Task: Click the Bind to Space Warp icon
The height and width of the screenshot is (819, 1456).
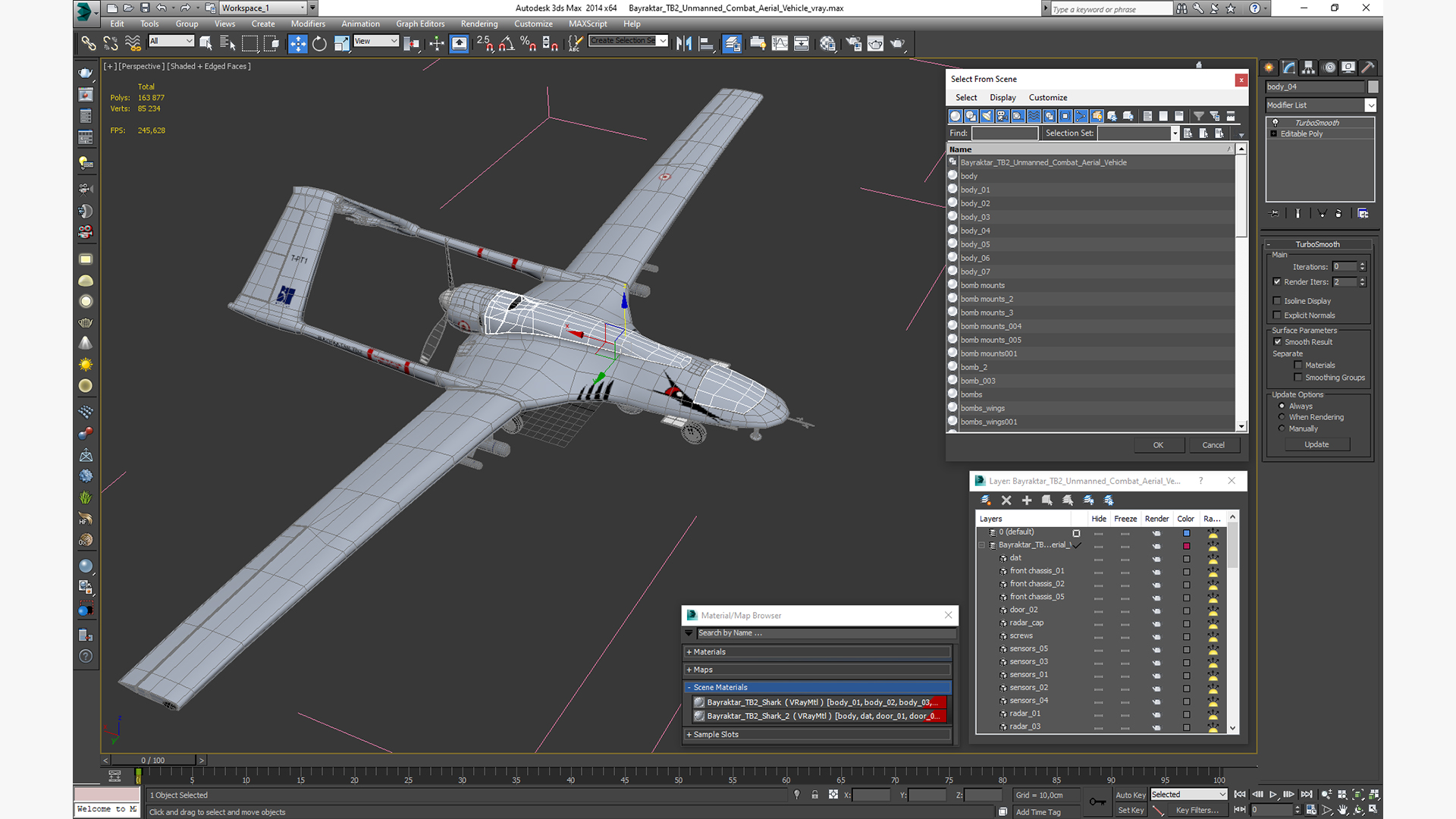Action: pos(132,43)
